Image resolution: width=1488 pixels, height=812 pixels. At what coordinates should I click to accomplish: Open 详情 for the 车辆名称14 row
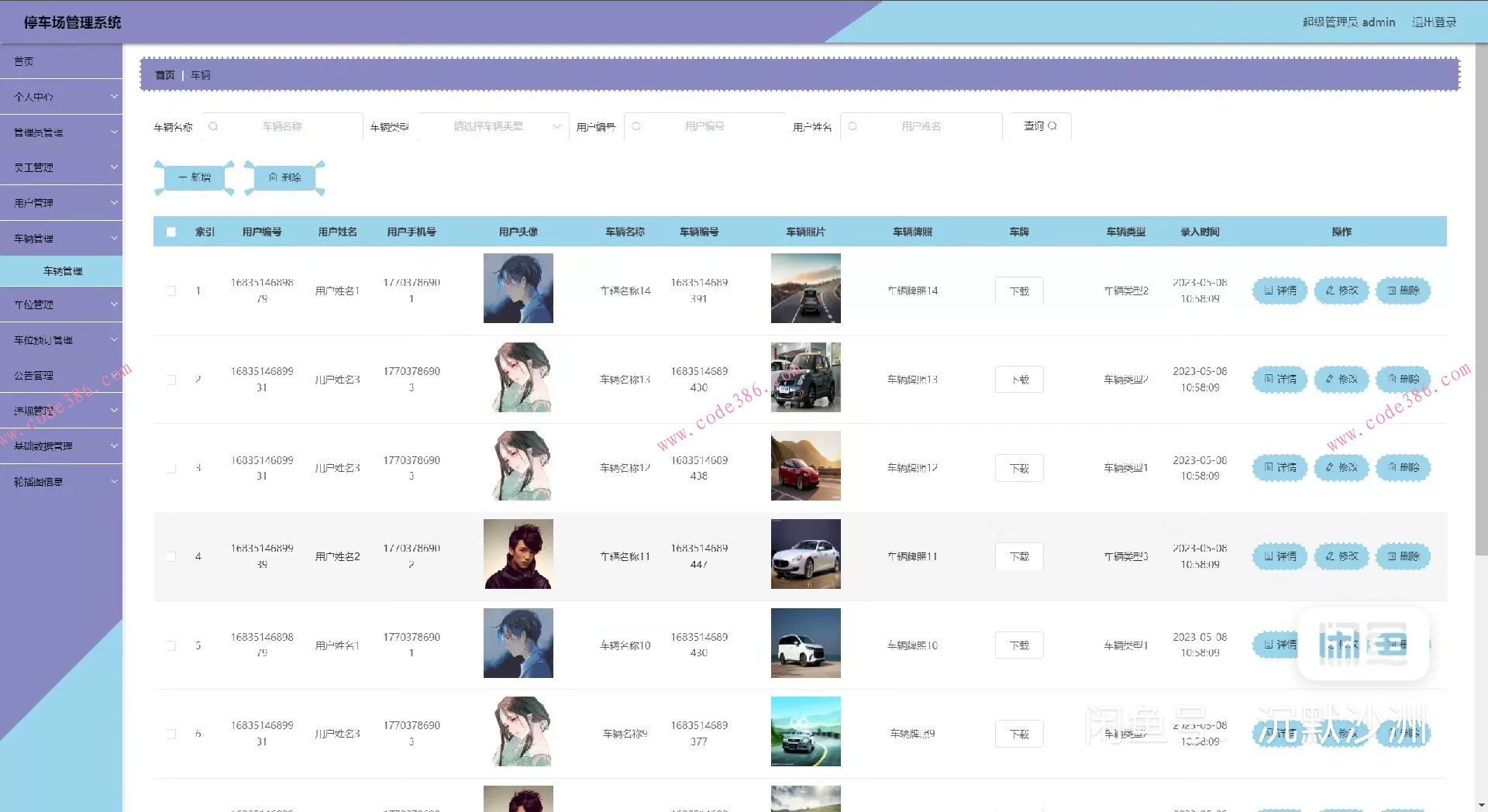pos(1280,291)
